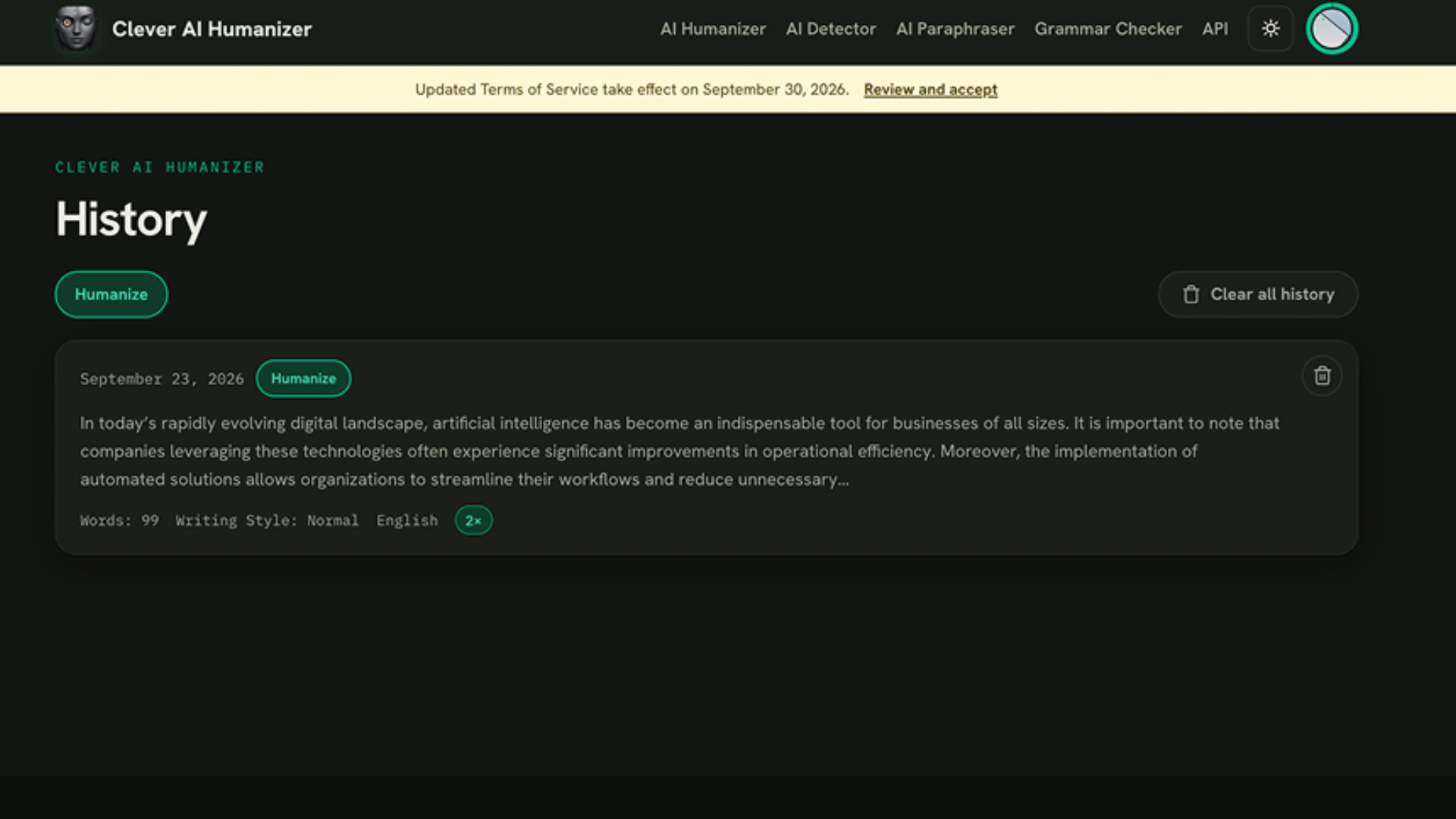Open Grammar Checker from navigation
1456x819 pixels.
[x=1108, y=29]
